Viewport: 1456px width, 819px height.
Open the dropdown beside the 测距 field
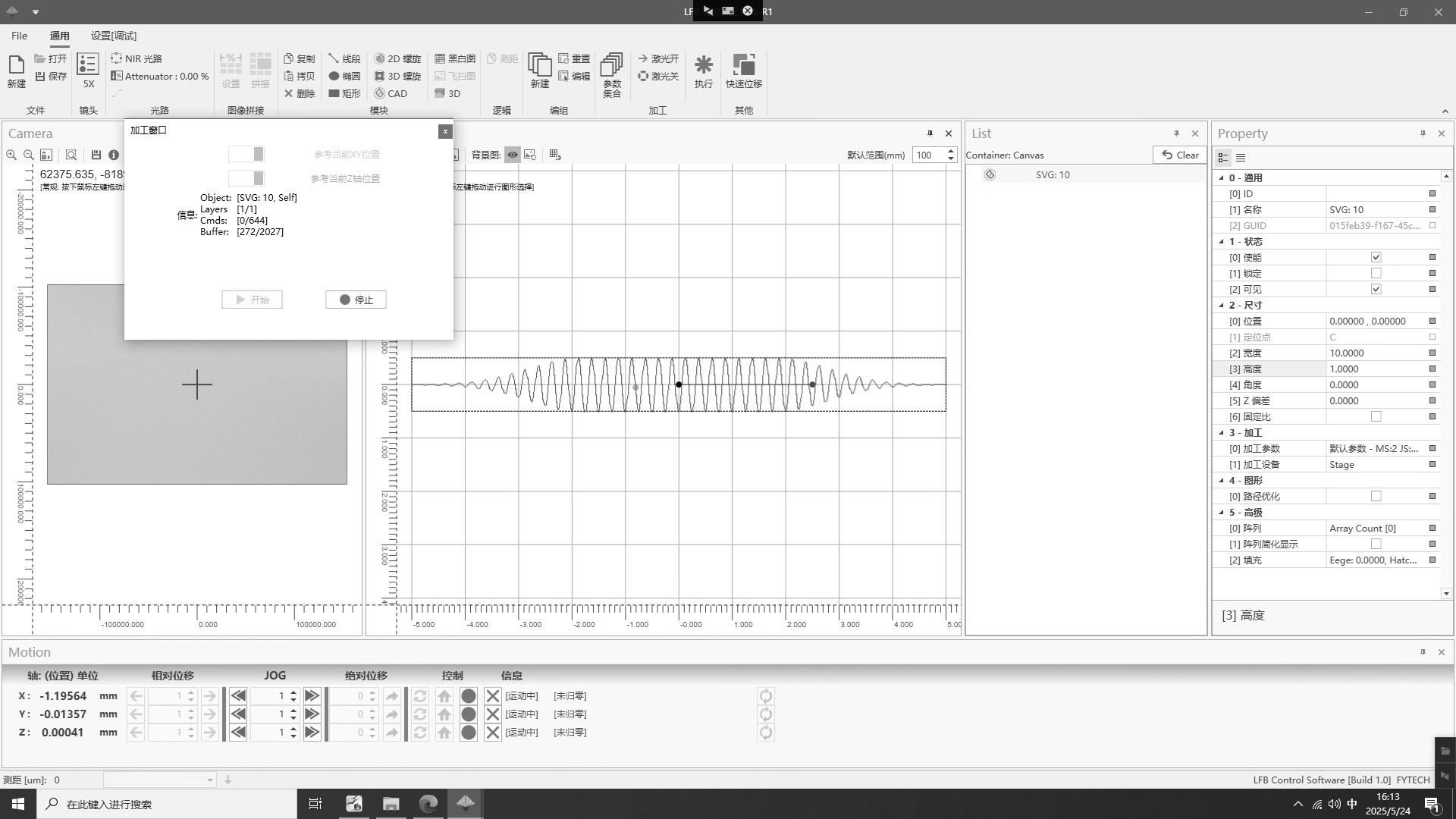click(210, 780)
